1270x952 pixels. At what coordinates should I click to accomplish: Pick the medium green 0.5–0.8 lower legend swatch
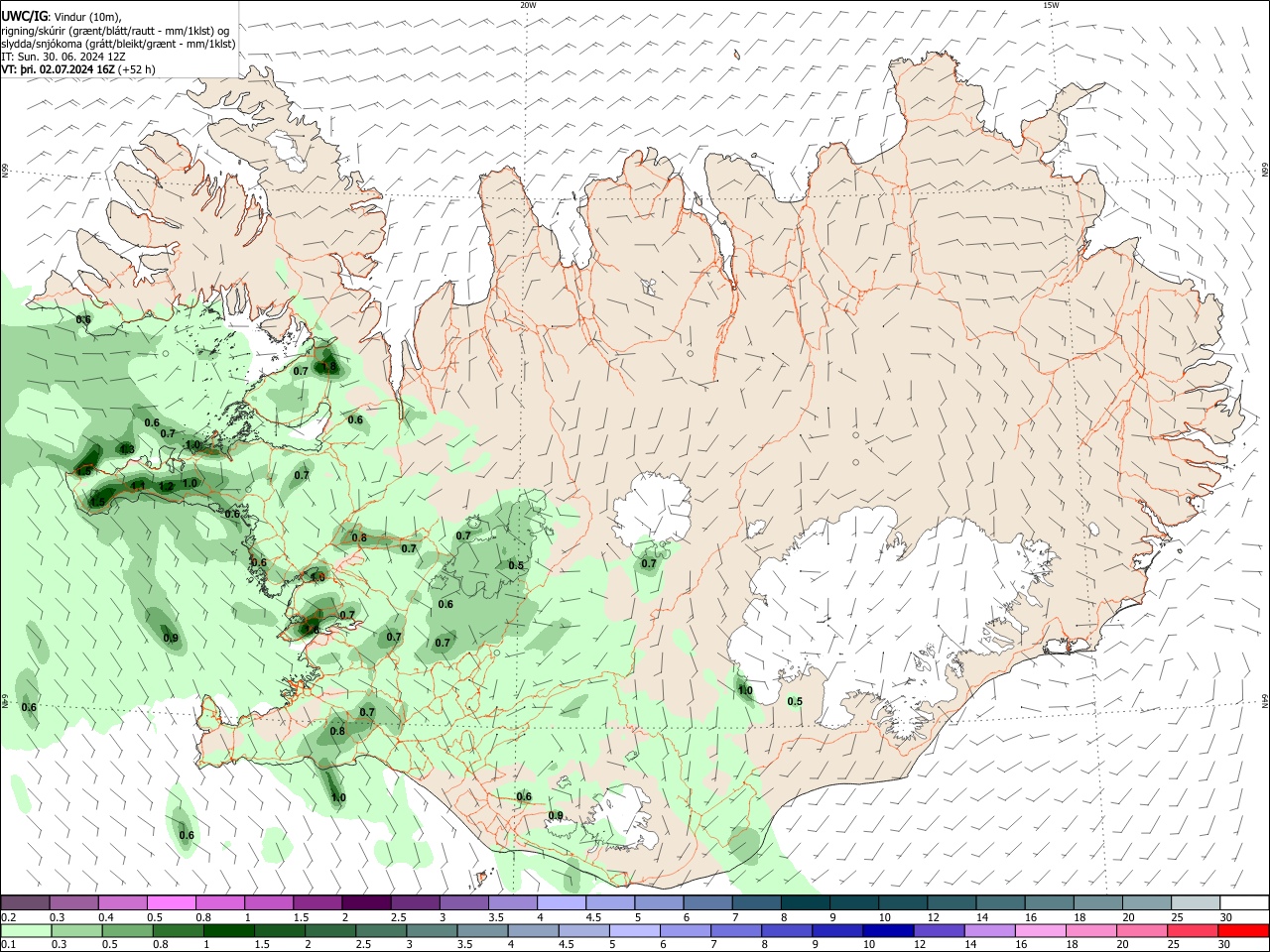click(127, 930)
